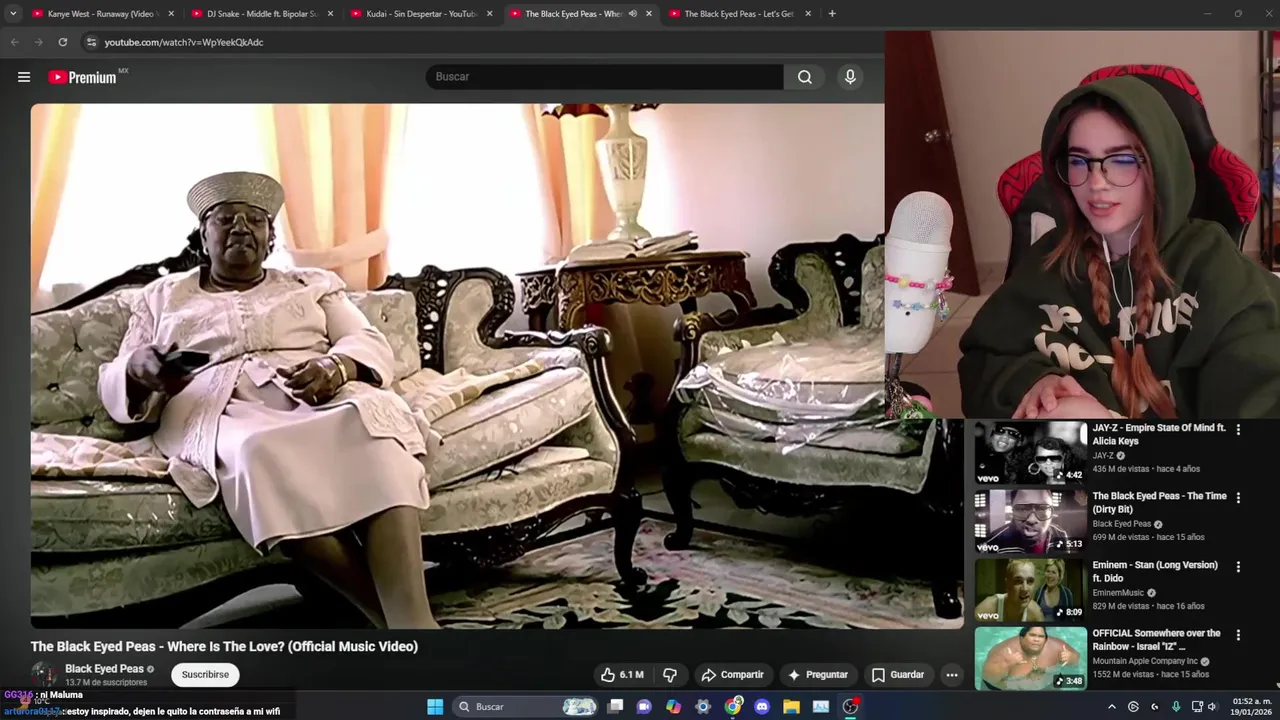Open the JAY-Z Empire State thumbnail
Image resolution: width=1280 pixels, height=720 pixels.
pos(1030,453)
